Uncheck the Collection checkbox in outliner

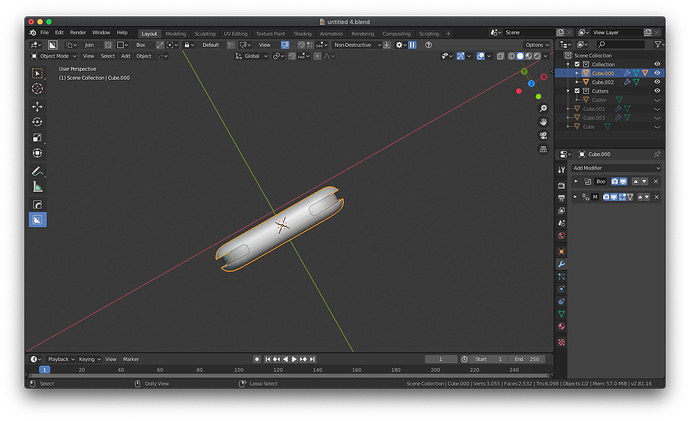click(577, 64)
